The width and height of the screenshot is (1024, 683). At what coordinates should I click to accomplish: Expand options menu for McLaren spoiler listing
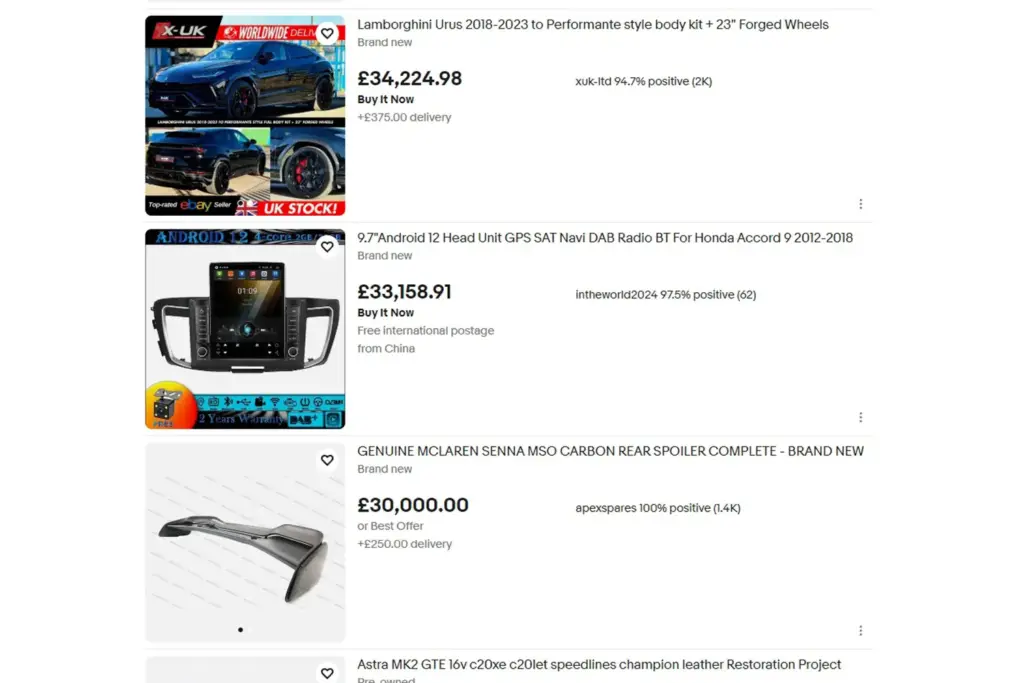[861, 631]
